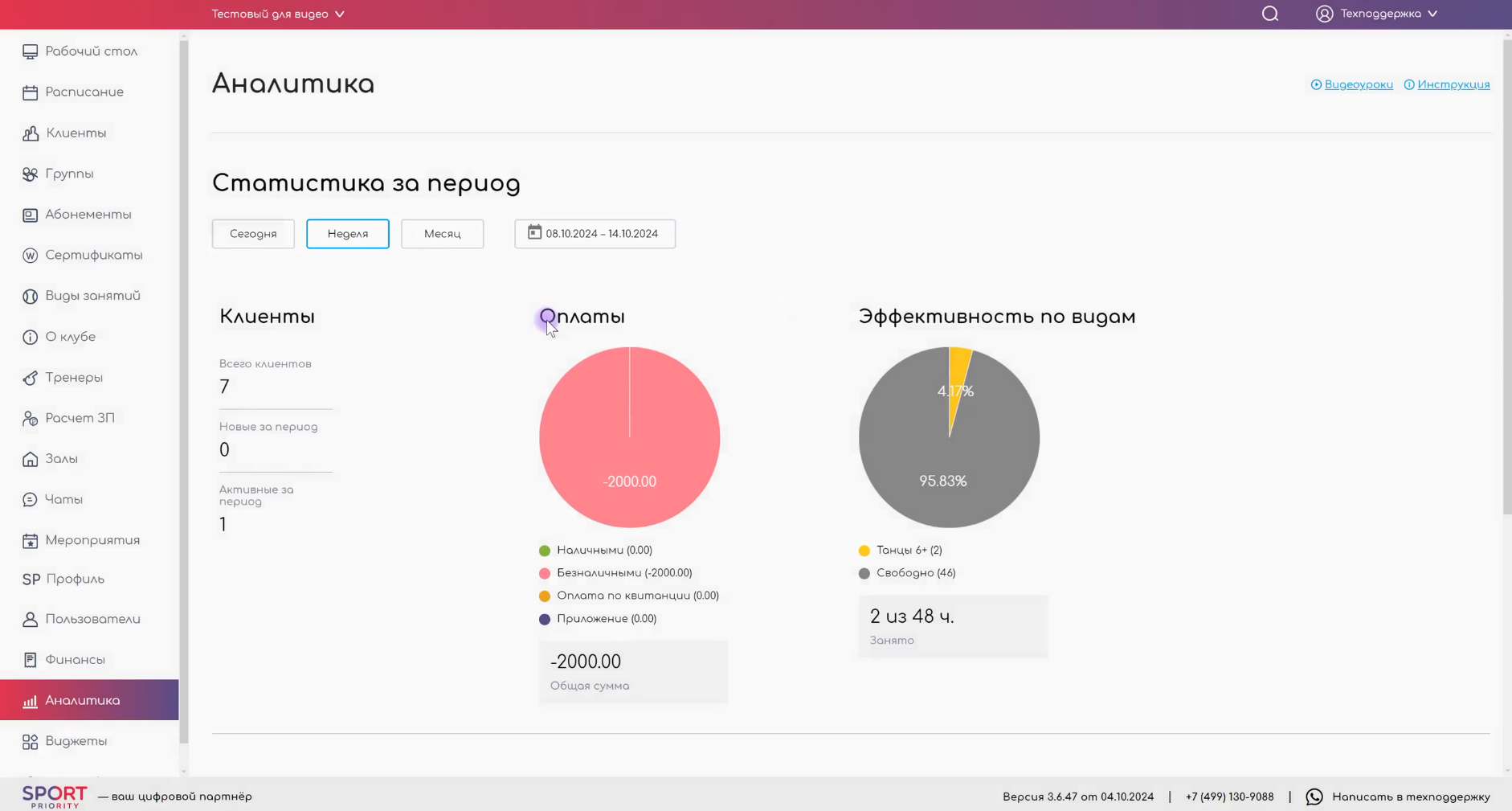This screenshot has height=811, width=1512.
Task: Click the Чаты speech bubble icon
Action: (x=30, y=500)
